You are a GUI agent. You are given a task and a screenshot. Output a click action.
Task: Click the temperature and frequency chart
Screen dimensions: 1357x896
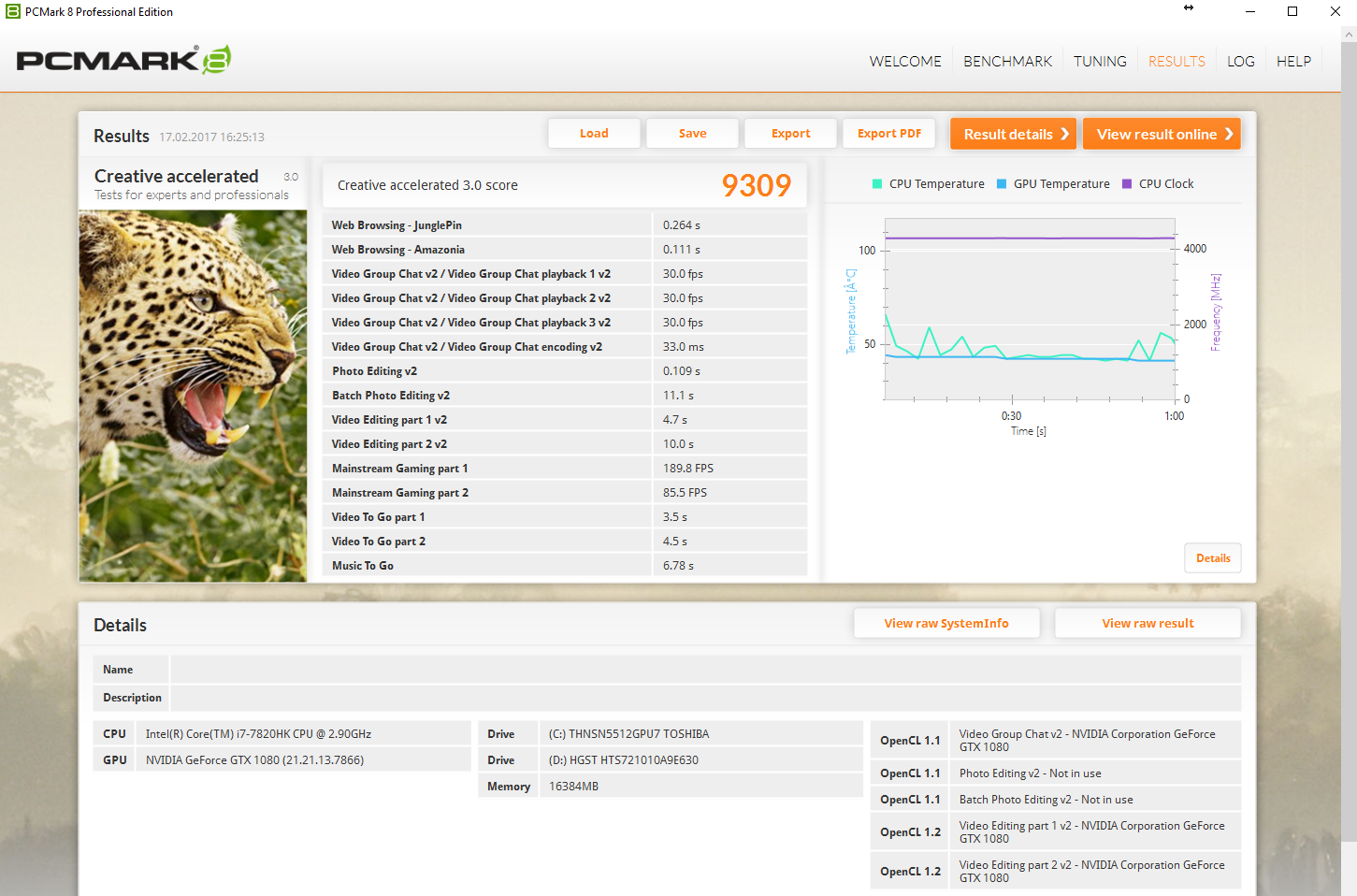tap(1030, 310)
